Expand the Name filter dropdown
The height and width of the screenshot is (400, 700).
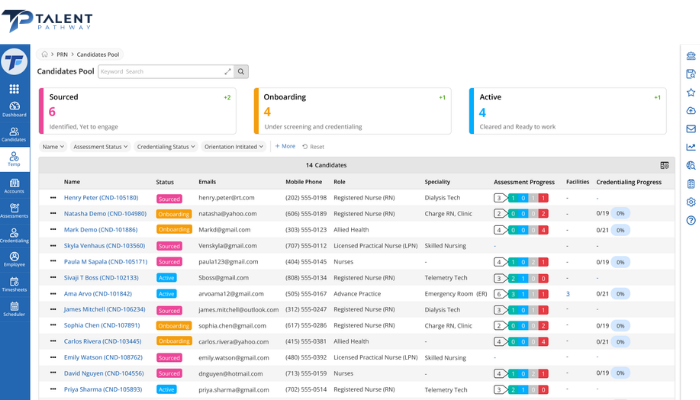click(x=53, y=146)
